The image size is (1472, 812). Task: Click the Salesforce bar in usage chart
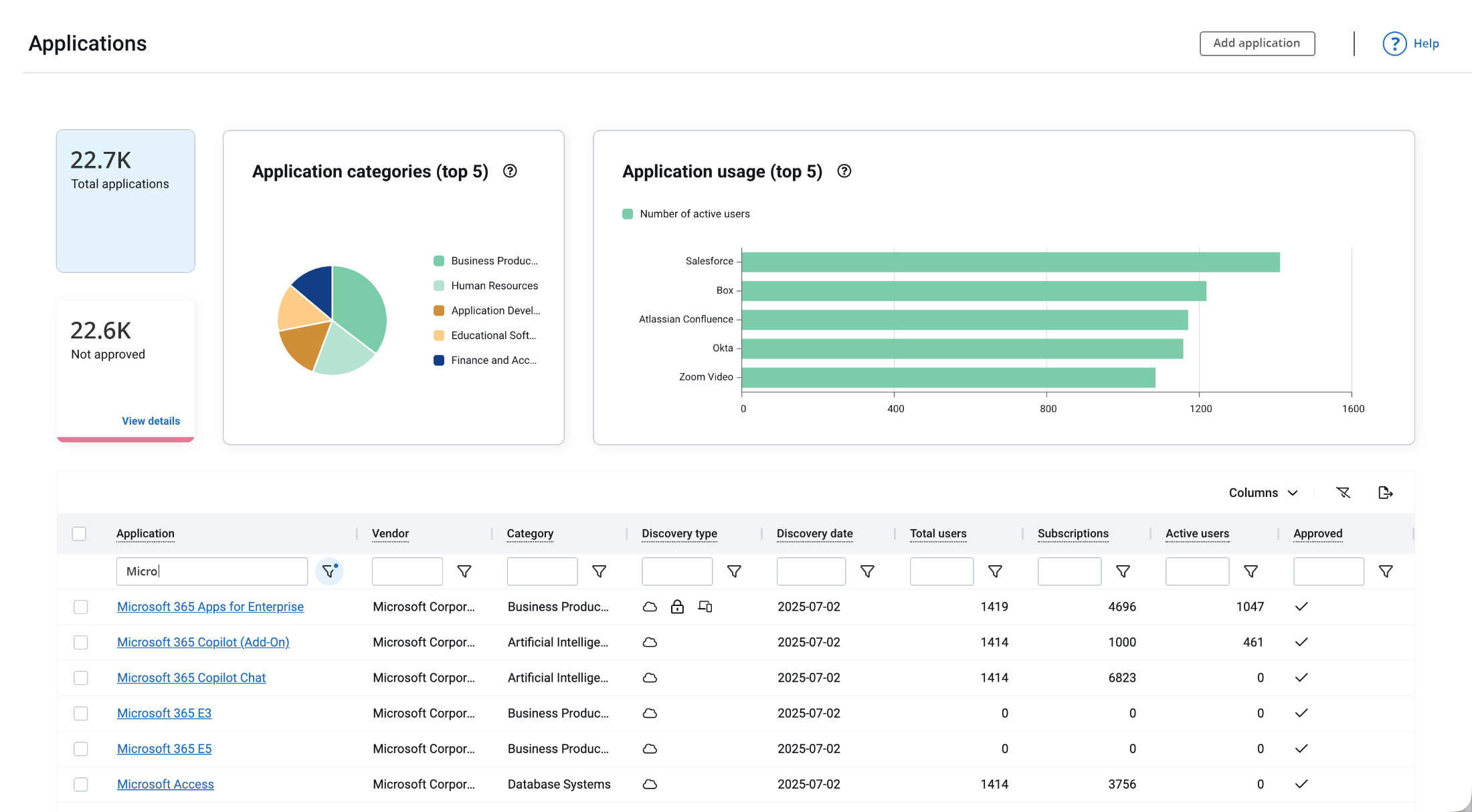[x=1011, y=262]
